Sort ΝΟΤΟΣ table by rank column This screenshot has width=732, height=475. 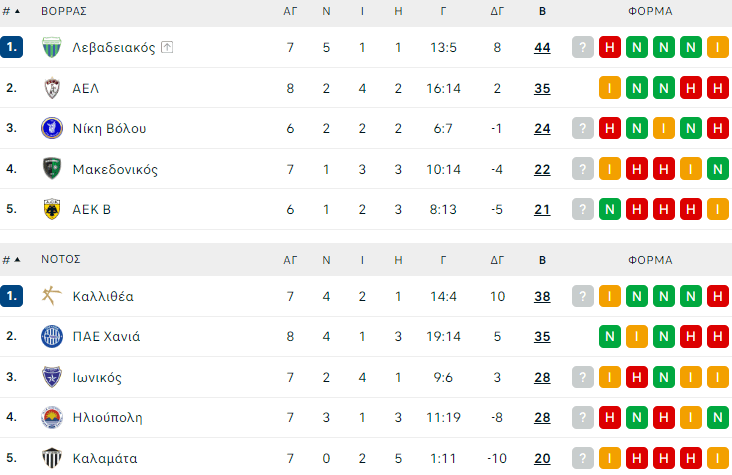pos(11,259)
